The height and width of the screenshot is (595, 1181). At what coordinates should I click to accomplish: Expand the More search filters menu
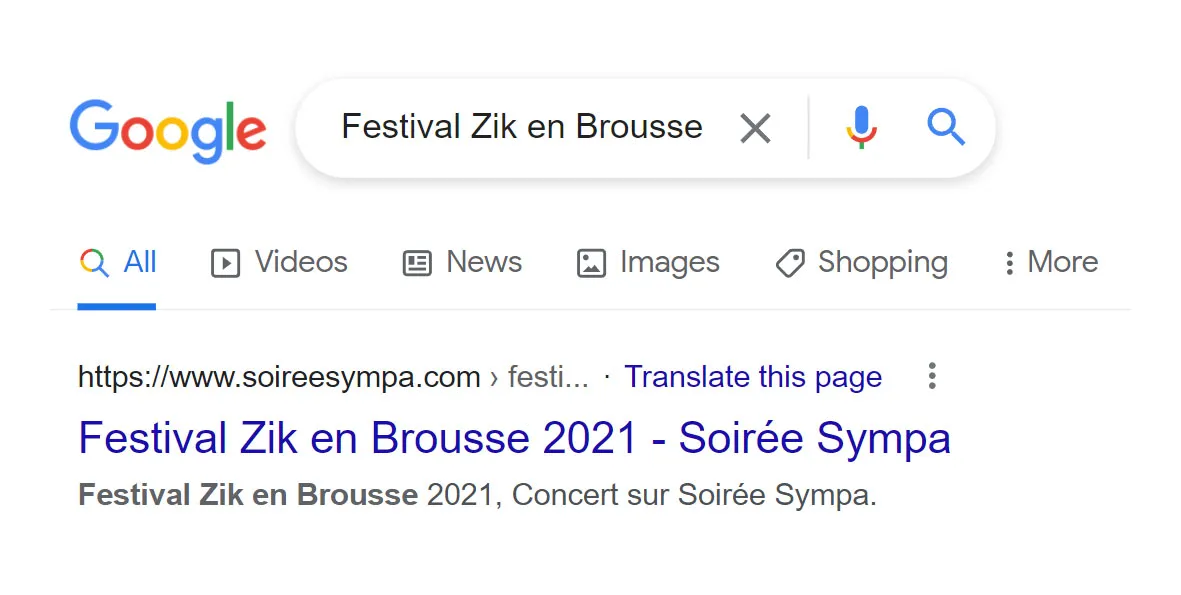click(1051, 262)
